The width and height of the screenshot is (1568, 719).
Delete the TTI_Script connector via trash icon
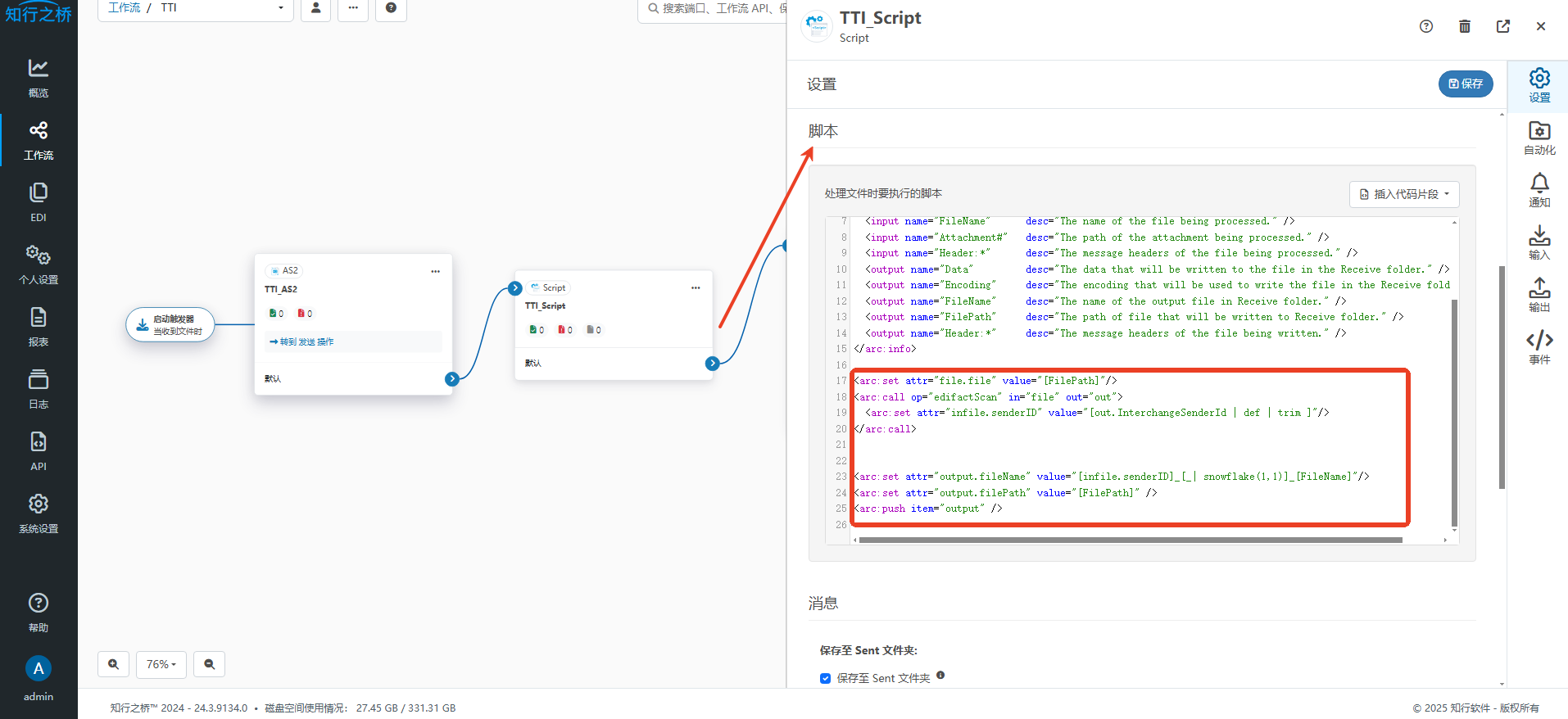pos(1465,26)
